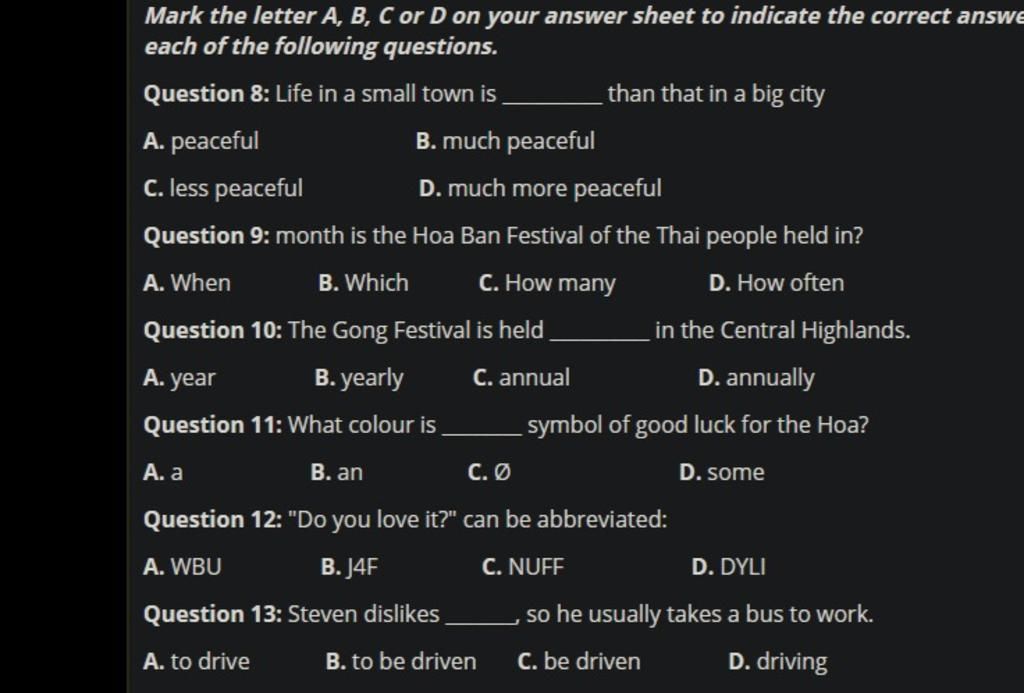Choose A. When for Question 9
1024x693 pixels.
point(187,283)
